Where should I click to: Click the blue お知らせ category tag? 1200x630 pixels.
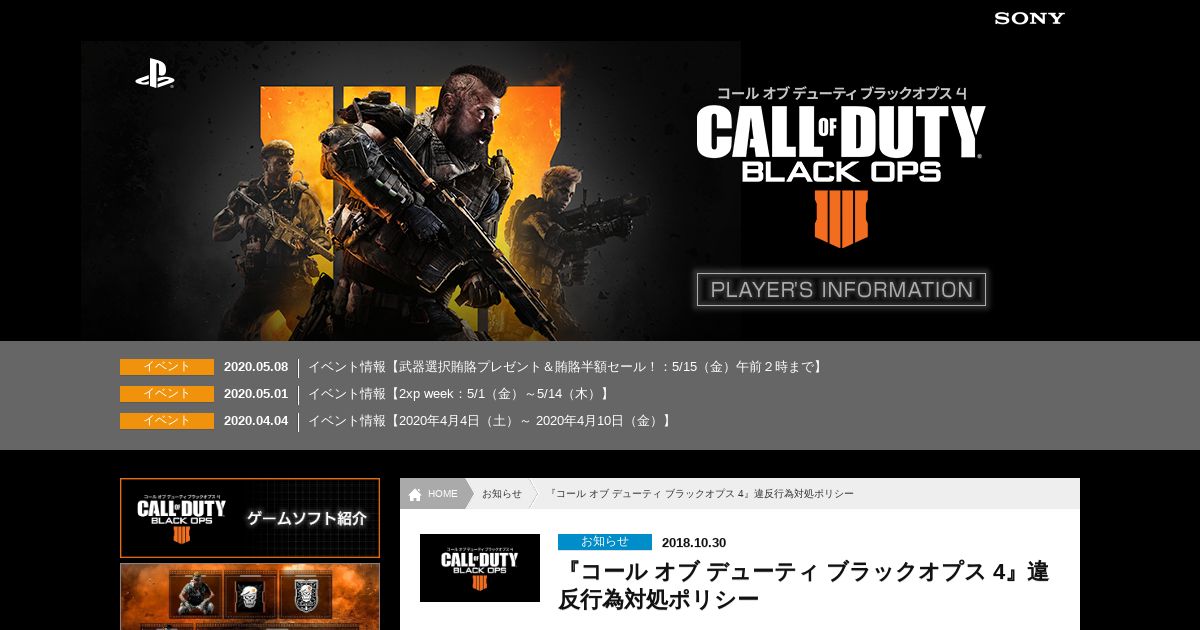[605, 542]
